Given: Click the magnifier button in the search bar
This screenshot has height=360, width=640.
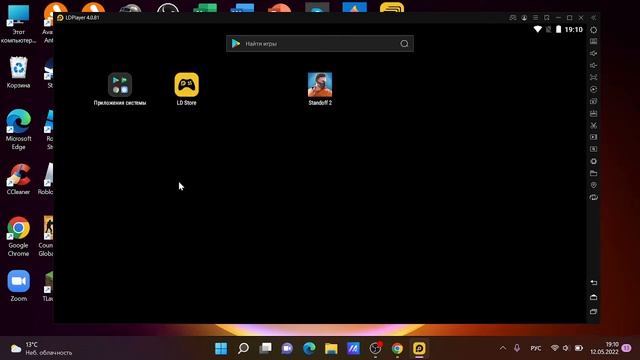Looking at the screenshot, I should (x=404, y=44).
